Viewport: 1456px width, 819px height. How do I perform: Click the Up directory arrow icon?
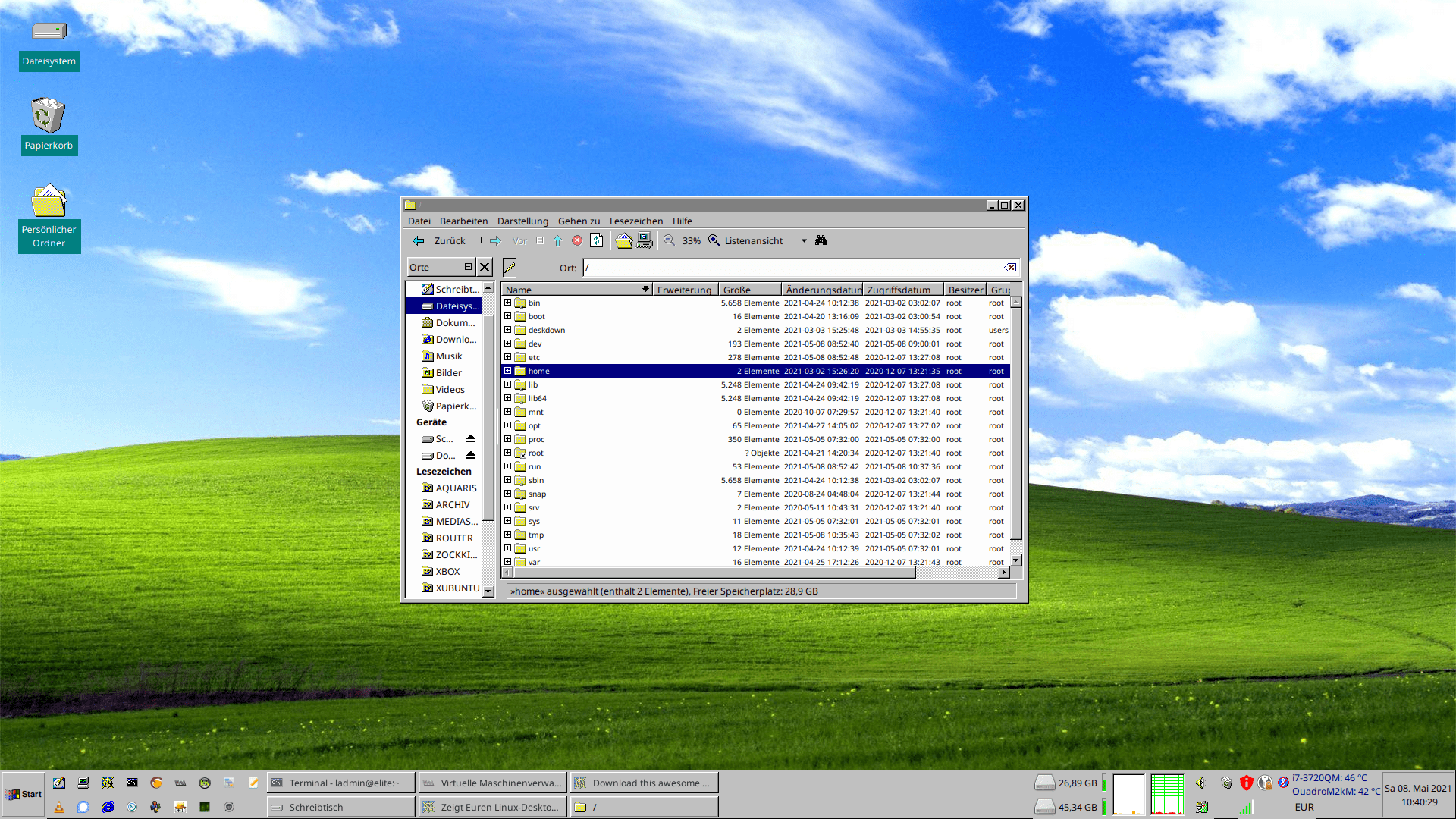(558, 240)
